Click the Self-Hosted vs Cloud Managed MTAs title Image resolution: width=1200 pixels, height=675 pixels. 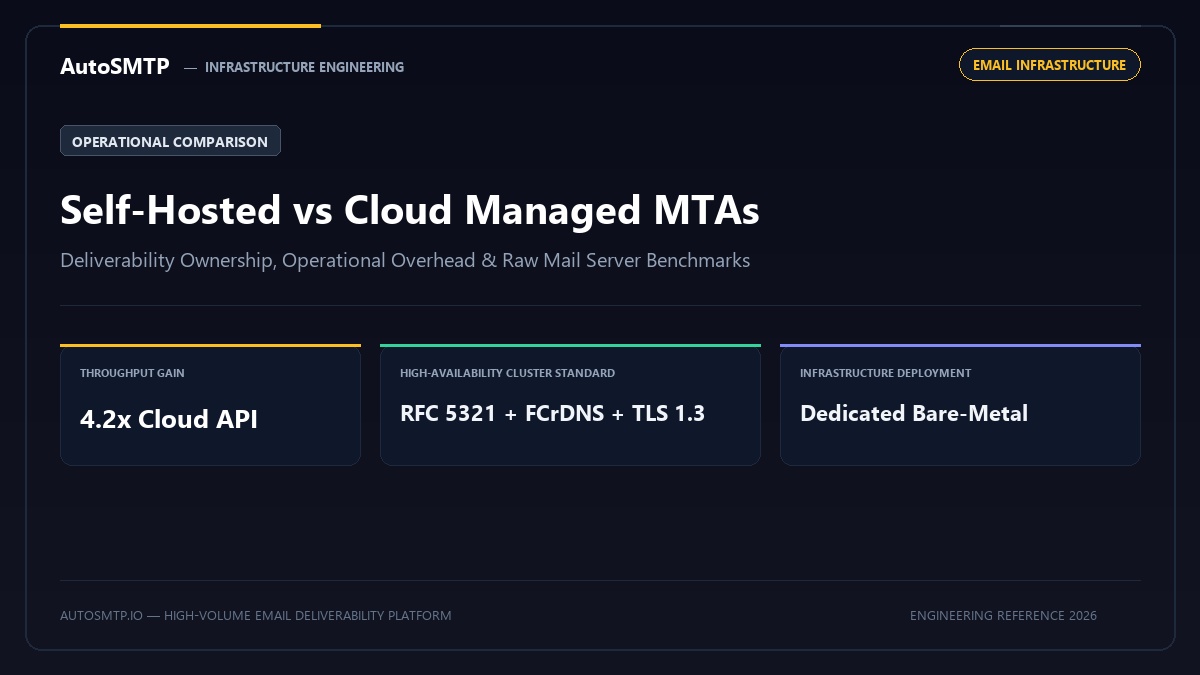(410, 210)
